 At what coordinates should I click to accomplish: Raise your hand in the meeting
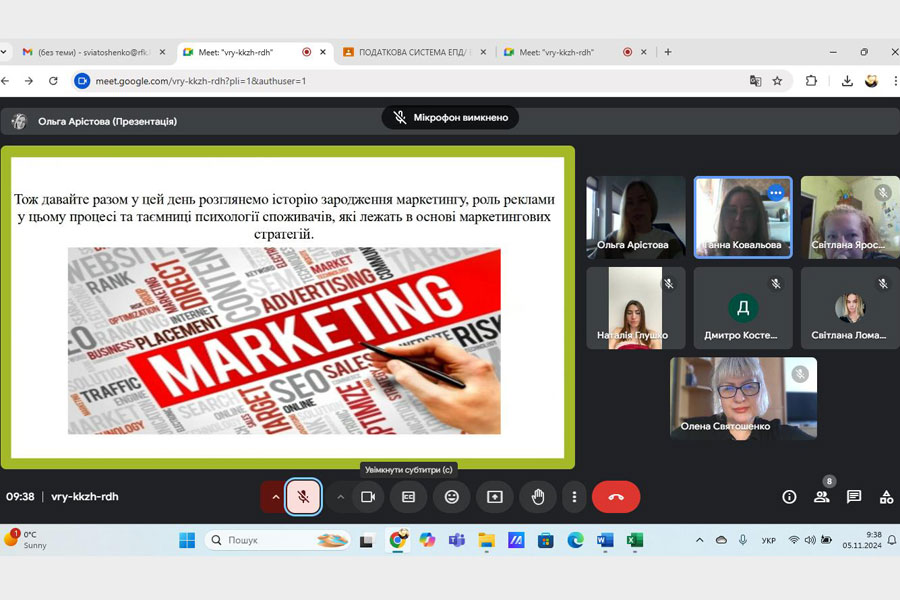537,497
